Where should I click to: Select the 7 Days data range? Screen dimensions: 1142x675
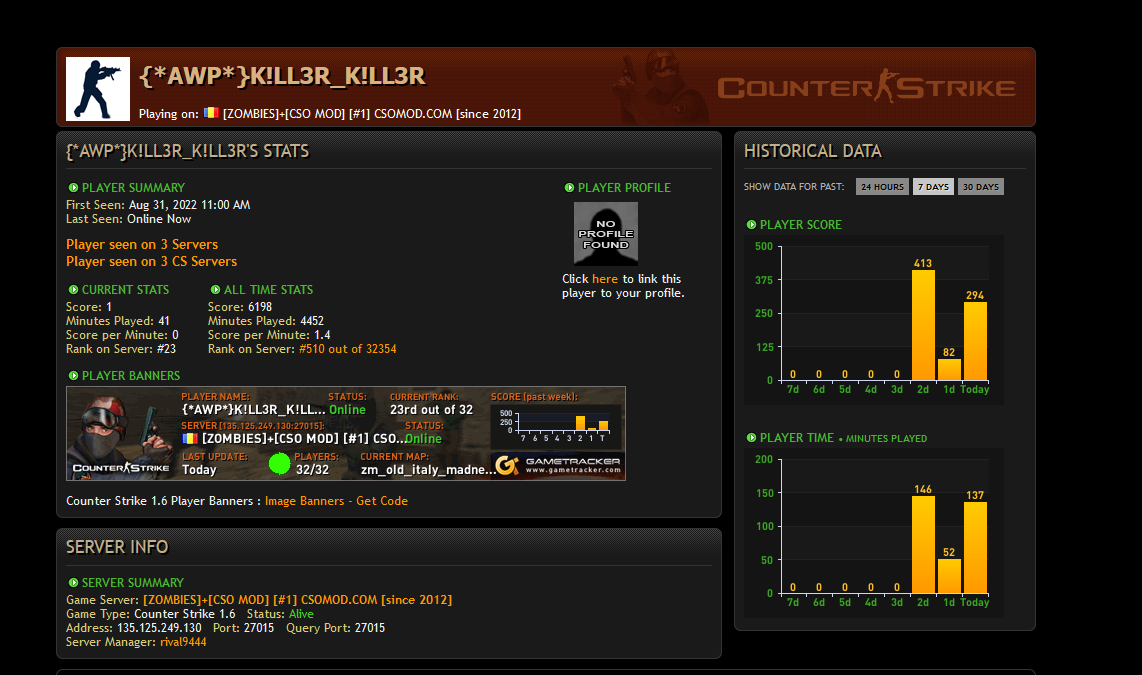[x=933, y=187]
